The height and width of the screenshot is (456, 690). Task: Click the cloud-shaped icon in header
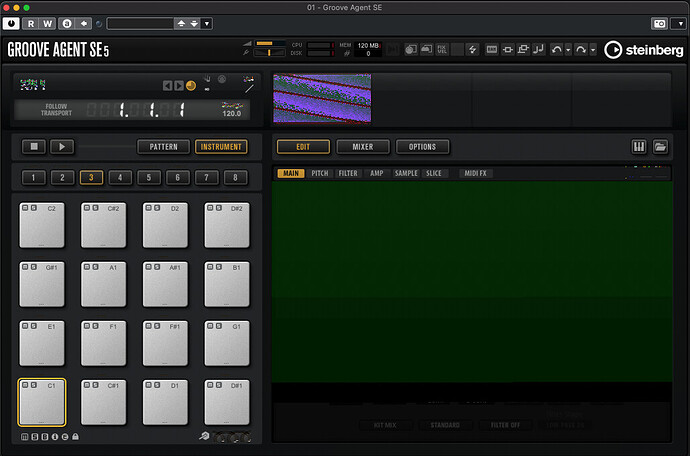tap(426, 49)
